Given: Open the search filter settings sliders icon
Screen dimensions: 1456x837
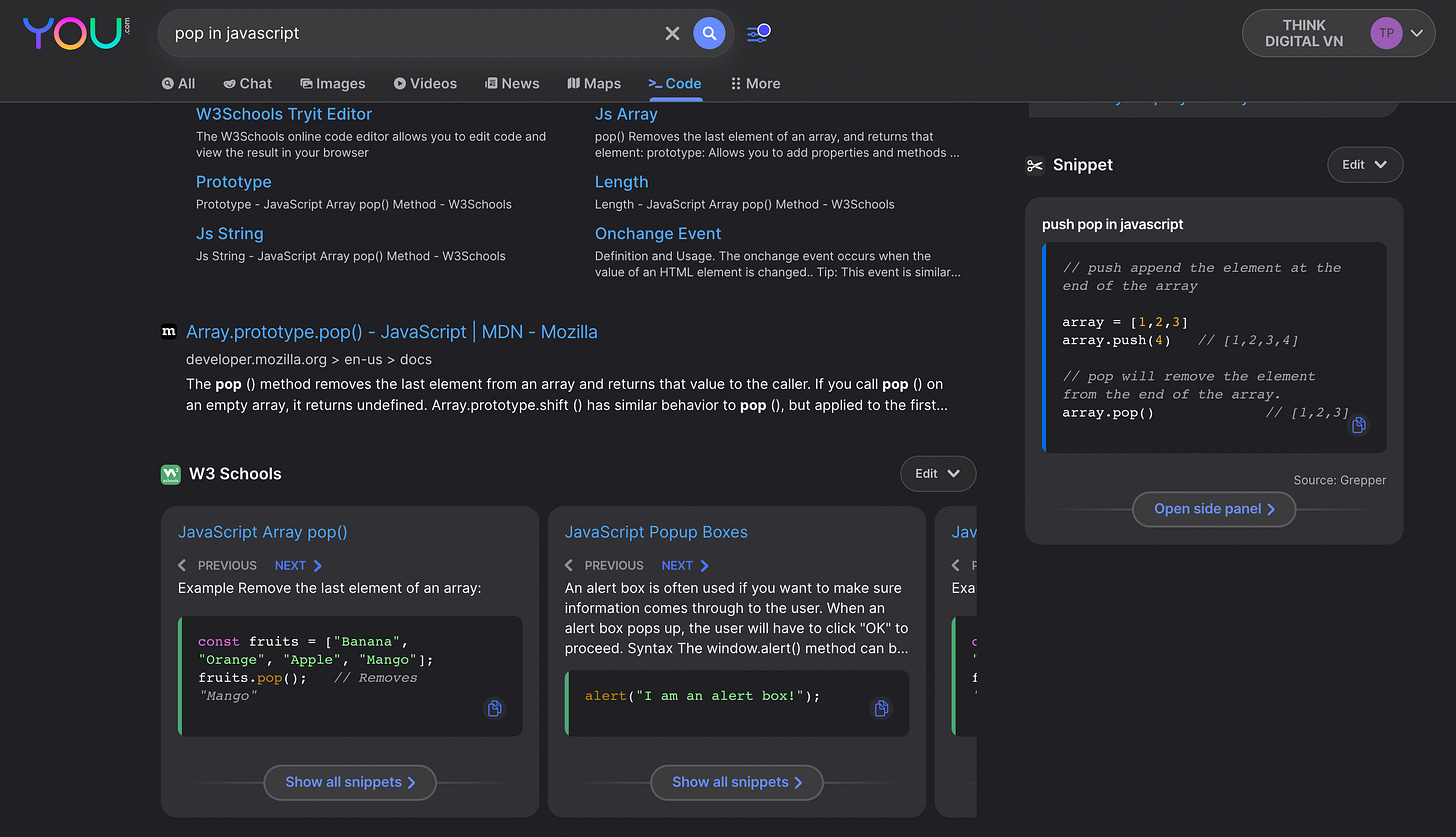Looking at the screenshot, I should (759, 33).
